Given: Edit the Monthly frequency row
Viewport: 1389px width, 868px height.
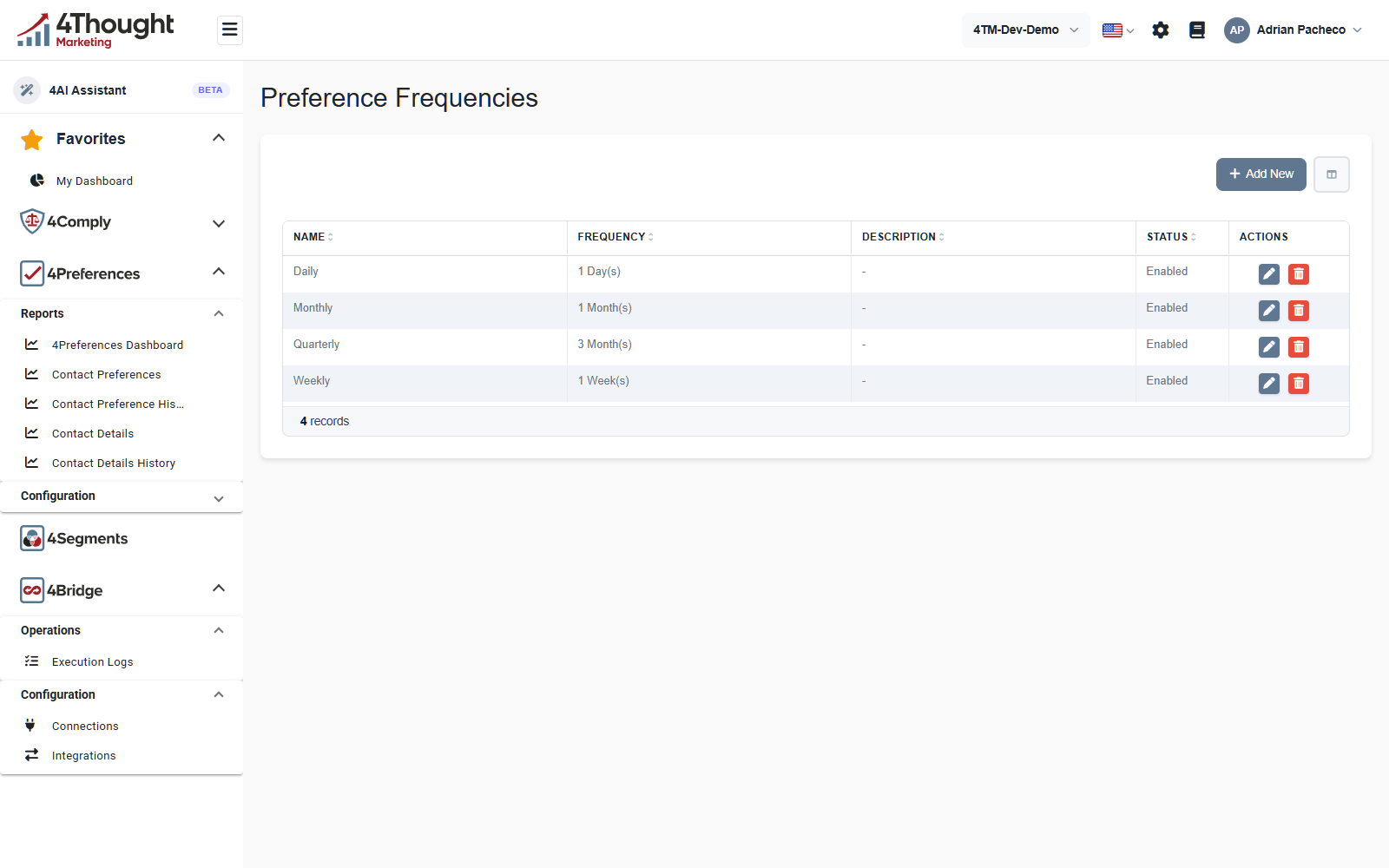Looking at the screenshot, I should pyautogui.click(x=1269, y=311).
